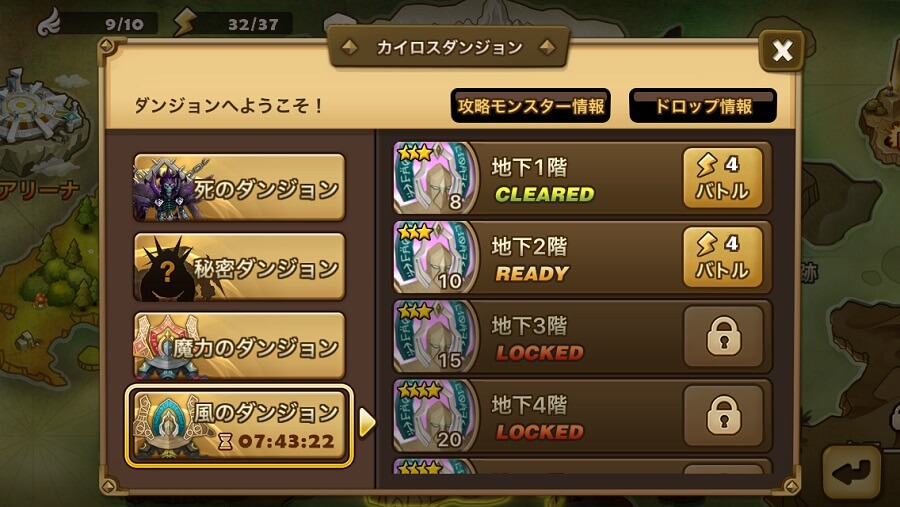Screen dimensions: 900x507
Task: Tap the padlock icon for 地下3階
Action: (723, 336)
